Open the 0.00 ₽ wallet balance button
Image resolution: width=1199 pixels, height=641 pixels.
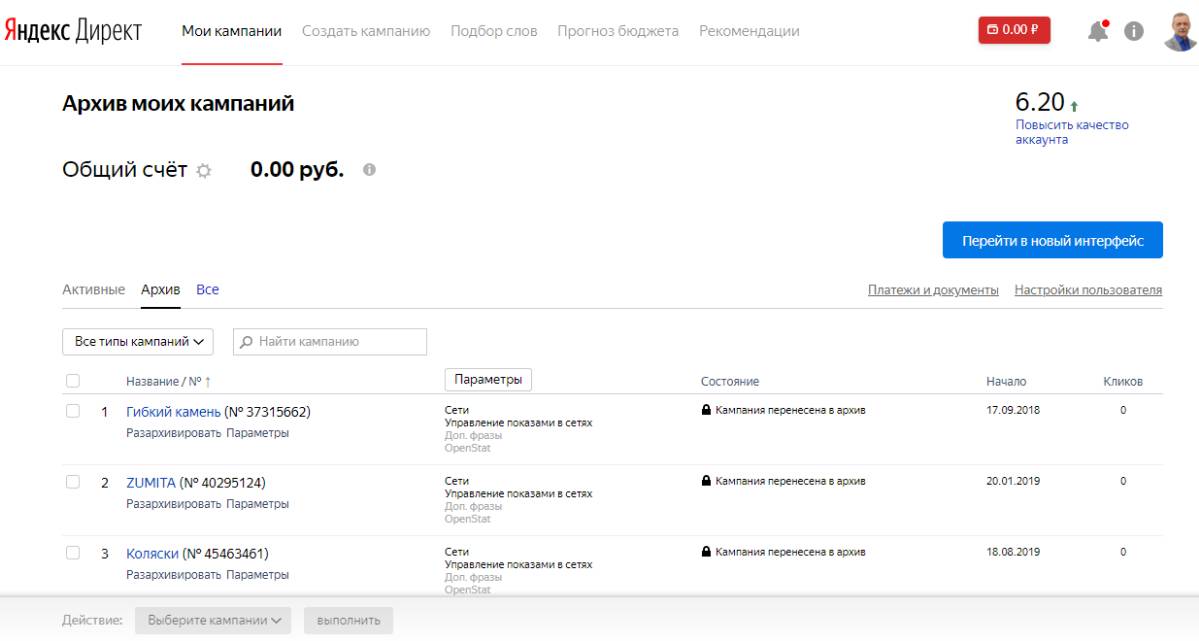click(x=1014, y=30)
